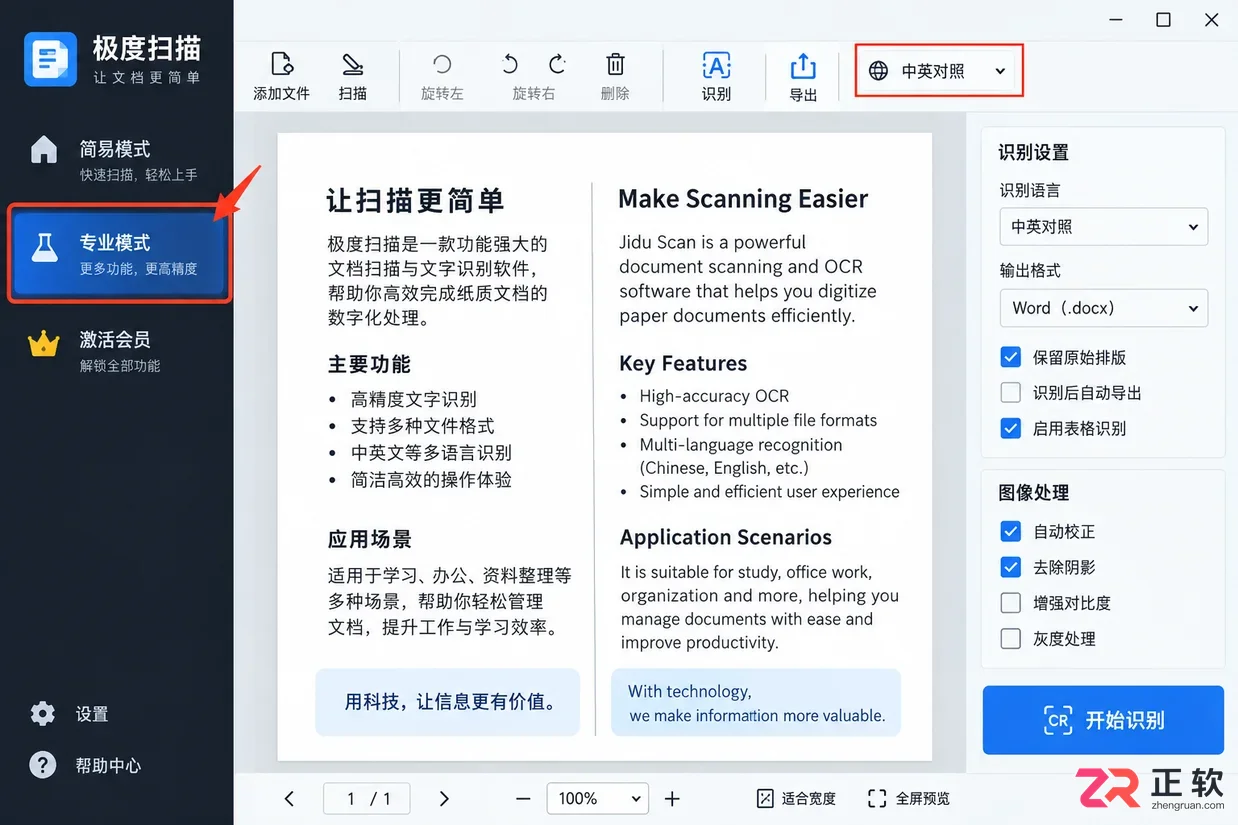
Task: Zoom in with the plus icon
Action: coord(672,798)
